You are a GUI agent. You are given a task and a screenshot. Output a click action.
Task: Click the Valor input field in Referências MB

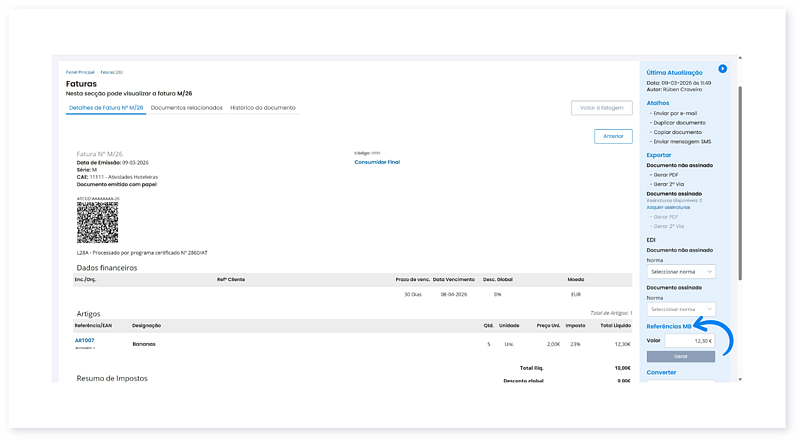(x=690, y=341)
